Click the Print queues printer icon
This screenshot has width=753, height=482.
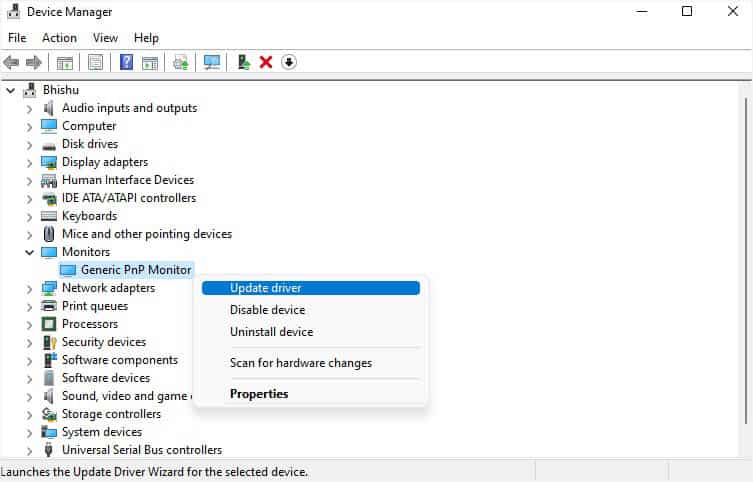click(x=49, y=306)
